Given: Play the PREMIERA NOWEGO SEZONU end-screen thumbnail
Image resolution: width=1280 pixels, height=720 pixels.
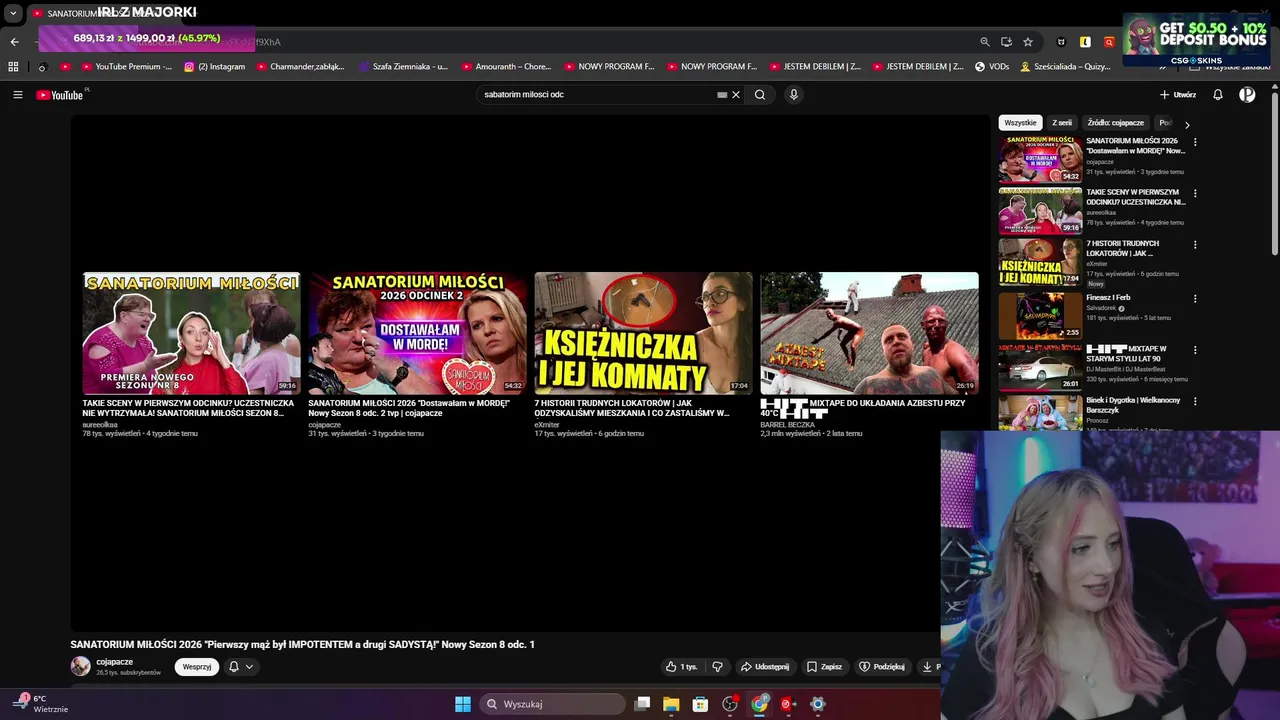Looking at the screenshot, I should (x=191, y=333).
